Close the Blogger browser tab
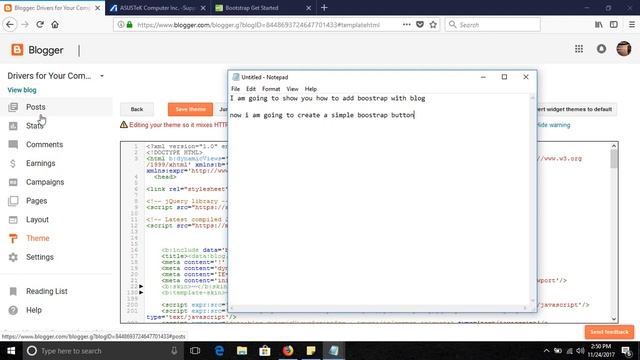 pos(98,8)
